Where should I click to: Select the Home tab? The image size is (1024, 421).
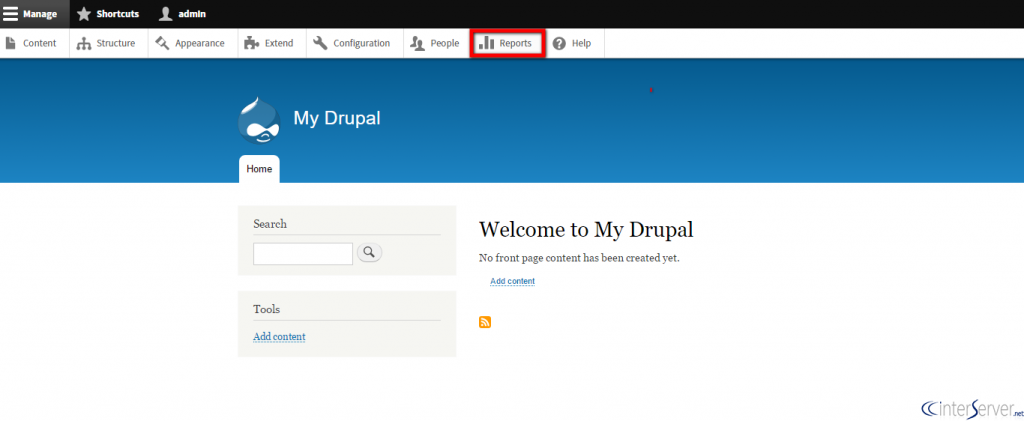pyautogui.click(x=259, y=169)
